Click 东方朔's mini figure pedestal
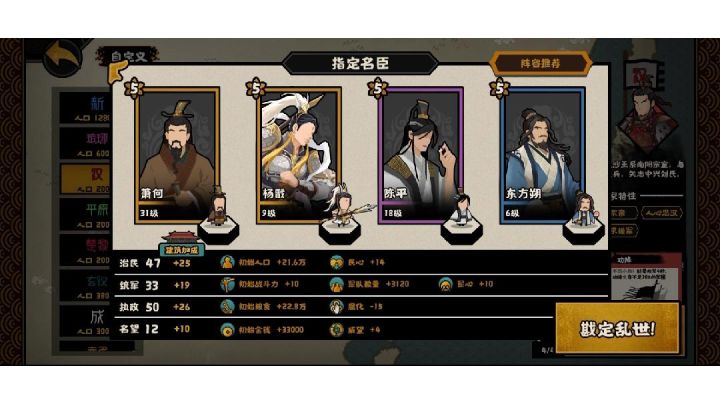This screenshot has width=720, height=404. click(x=583, y=230)
